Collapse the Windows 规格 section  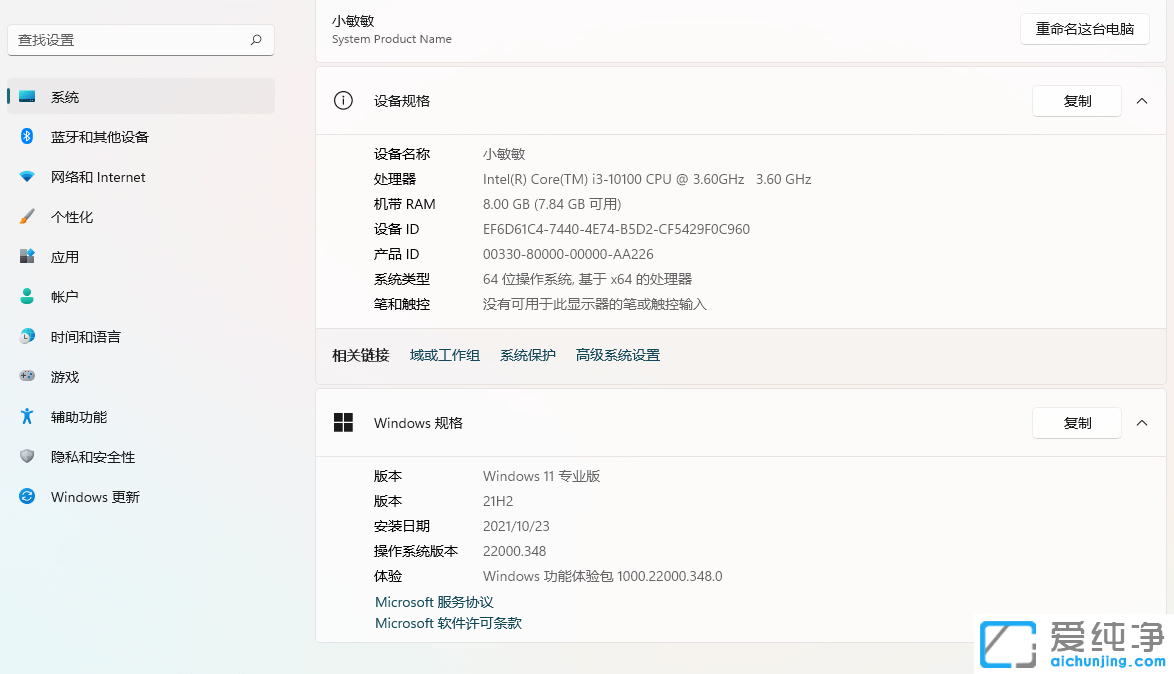[x=1142, y=422]
